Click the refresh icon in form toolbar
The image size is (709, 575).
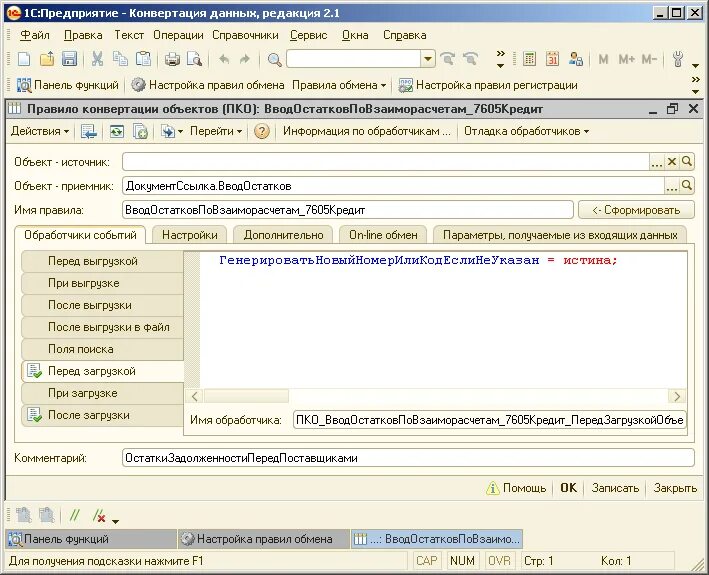click(117, 132)
